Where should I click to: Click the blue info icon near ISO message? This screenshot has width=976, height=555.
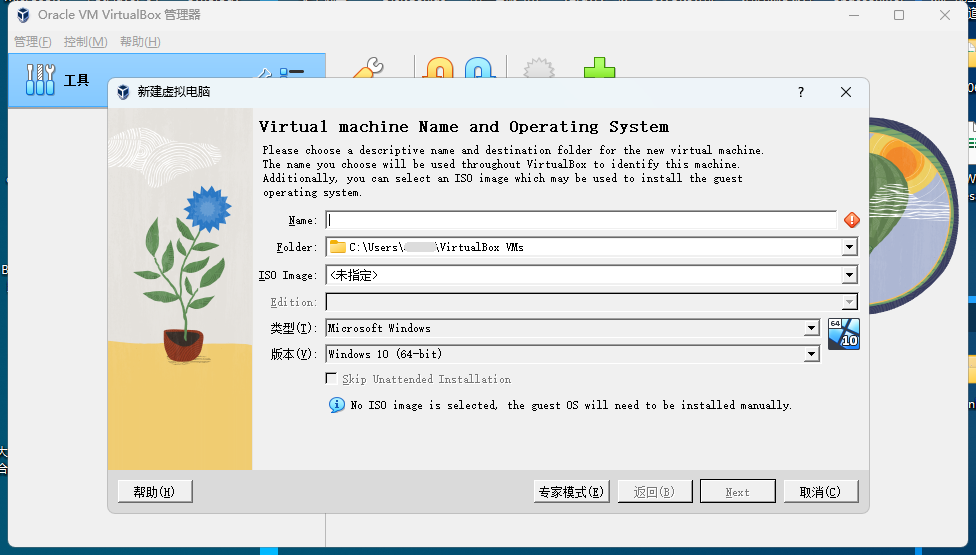tap(337, 405)
